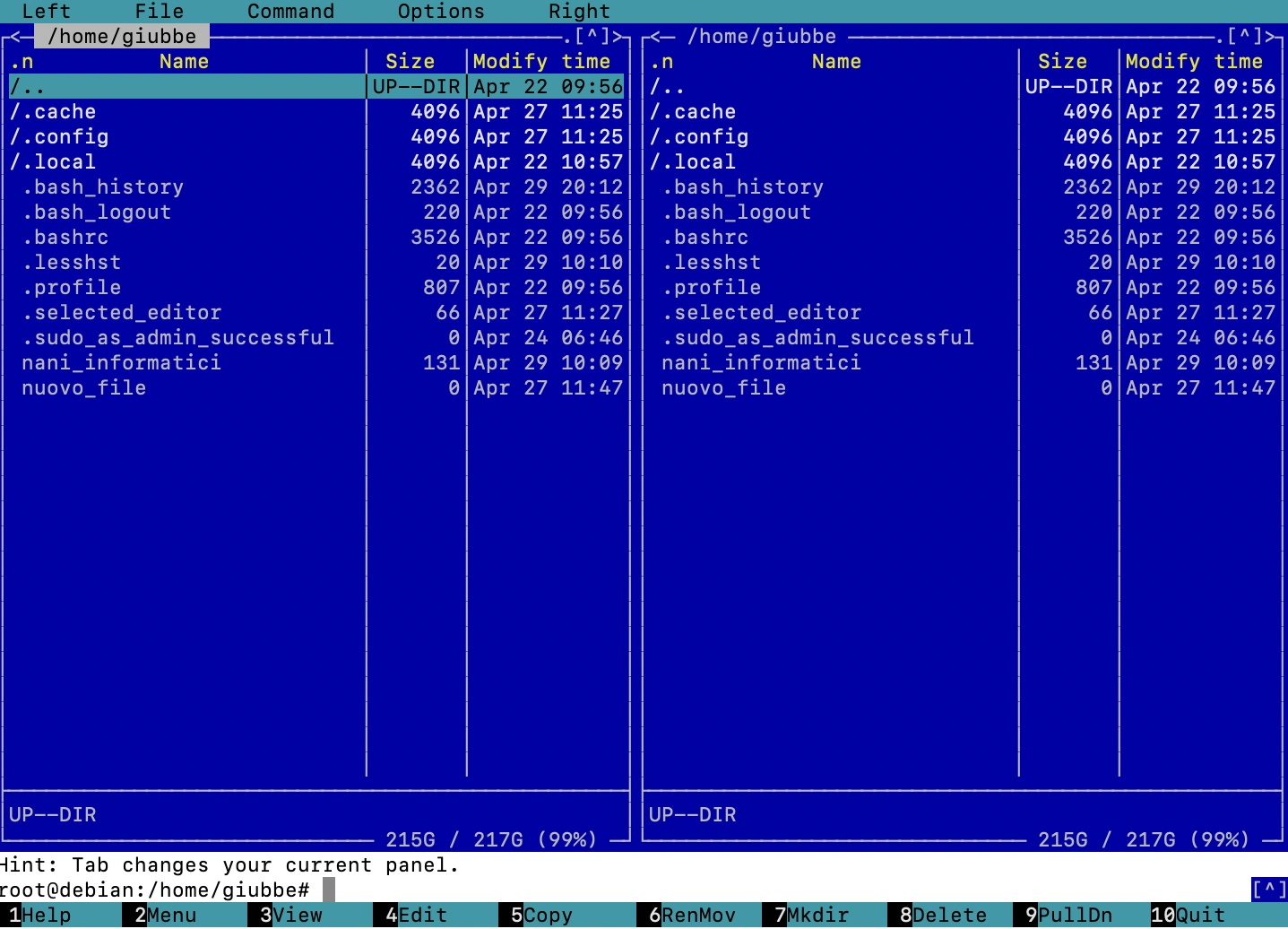The image size is (1288, 929).
Task: Open the right panel history list caret
Action: click(x=1244, y=37)
